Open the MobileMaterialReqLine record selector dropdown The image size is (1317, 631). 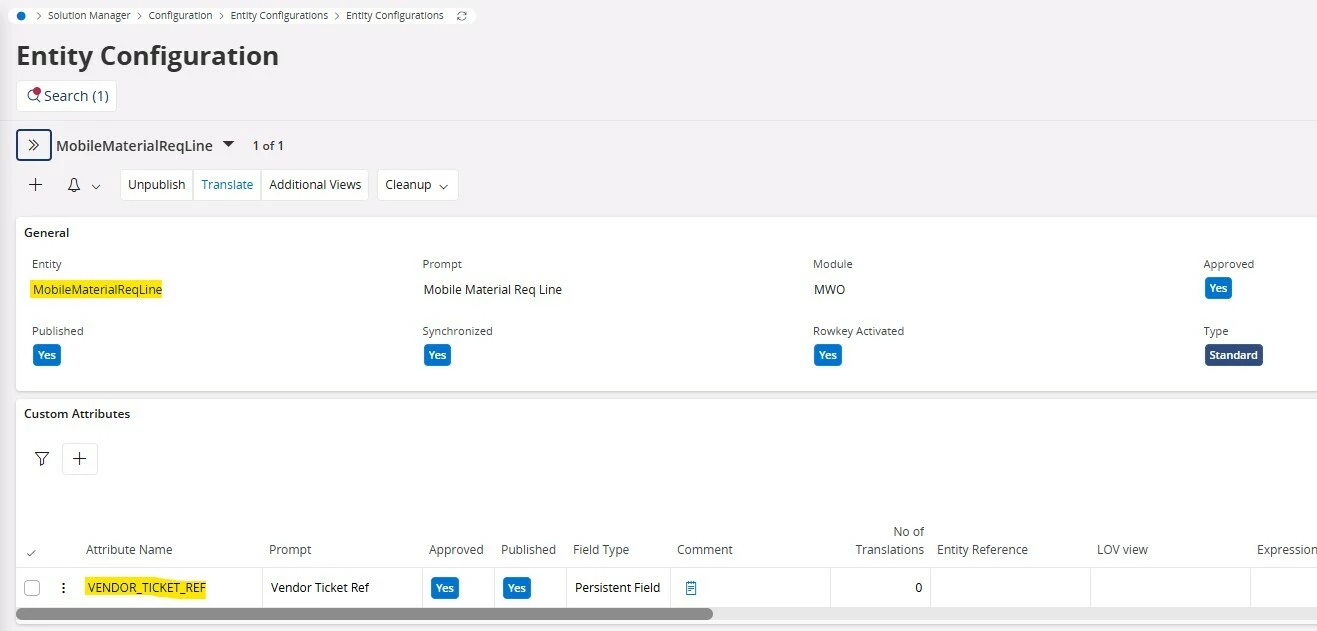(x=228, y=145)
